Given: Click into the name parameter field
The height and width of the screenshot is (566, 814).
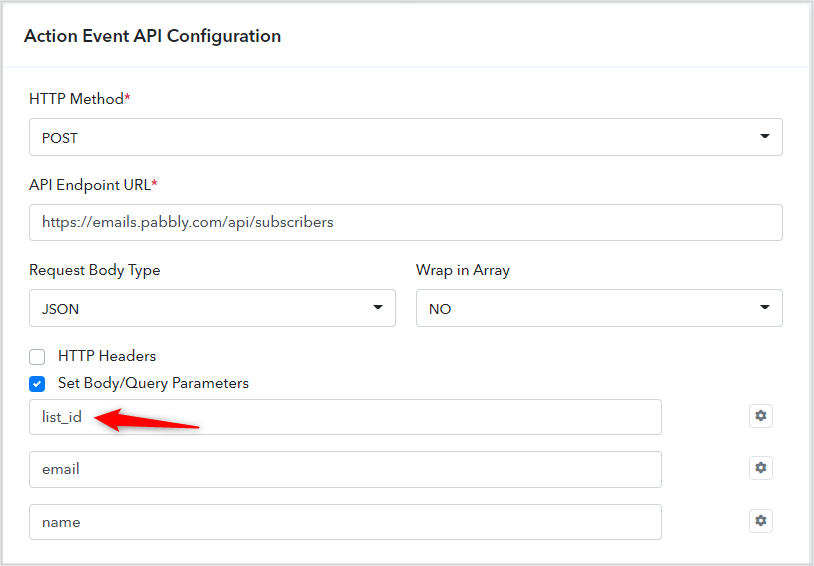Looking at the screenshot, I should pyautogui.click(x=345, y=522).
